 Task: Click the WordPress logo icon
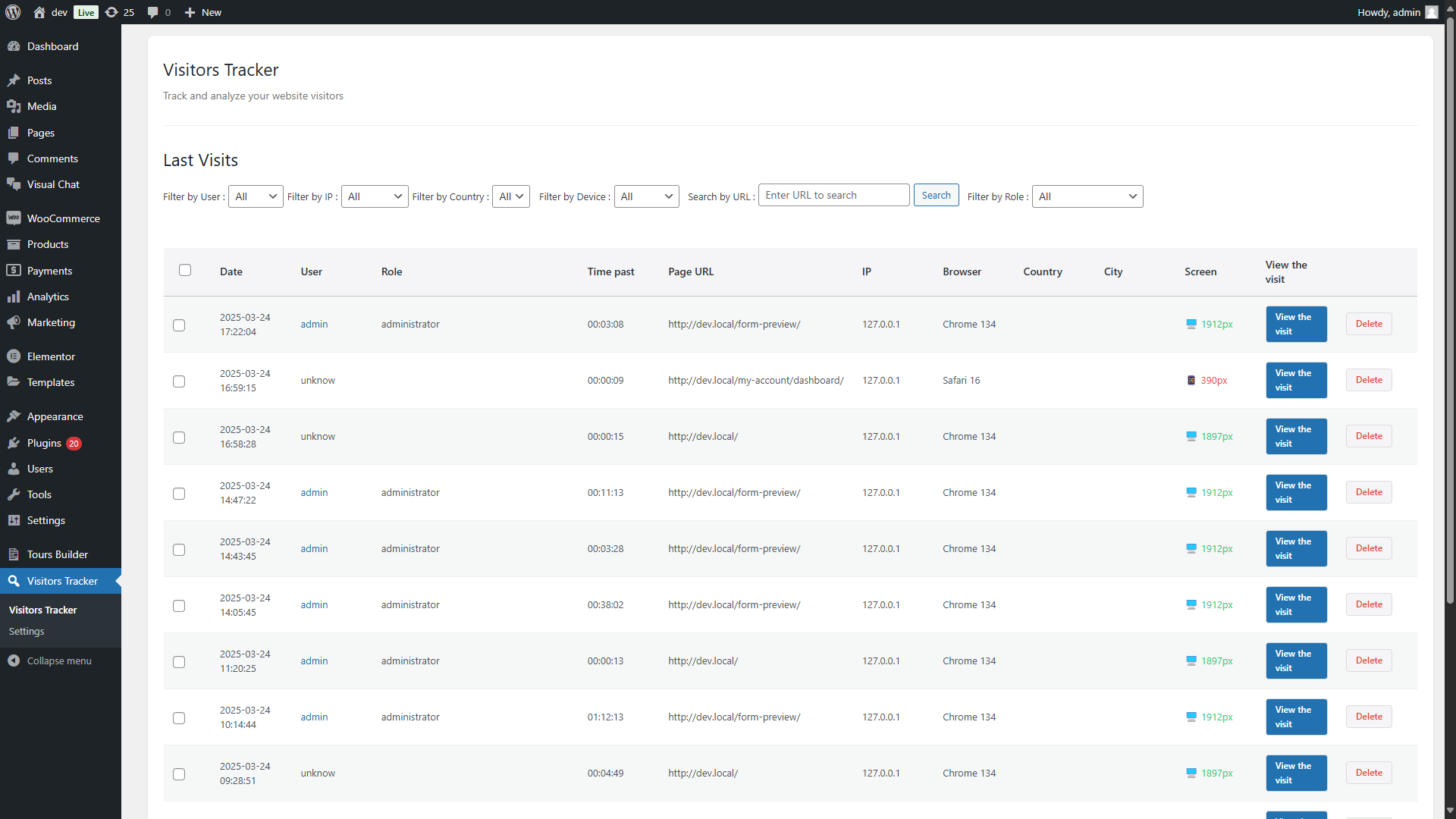click(x=13, y=12)
